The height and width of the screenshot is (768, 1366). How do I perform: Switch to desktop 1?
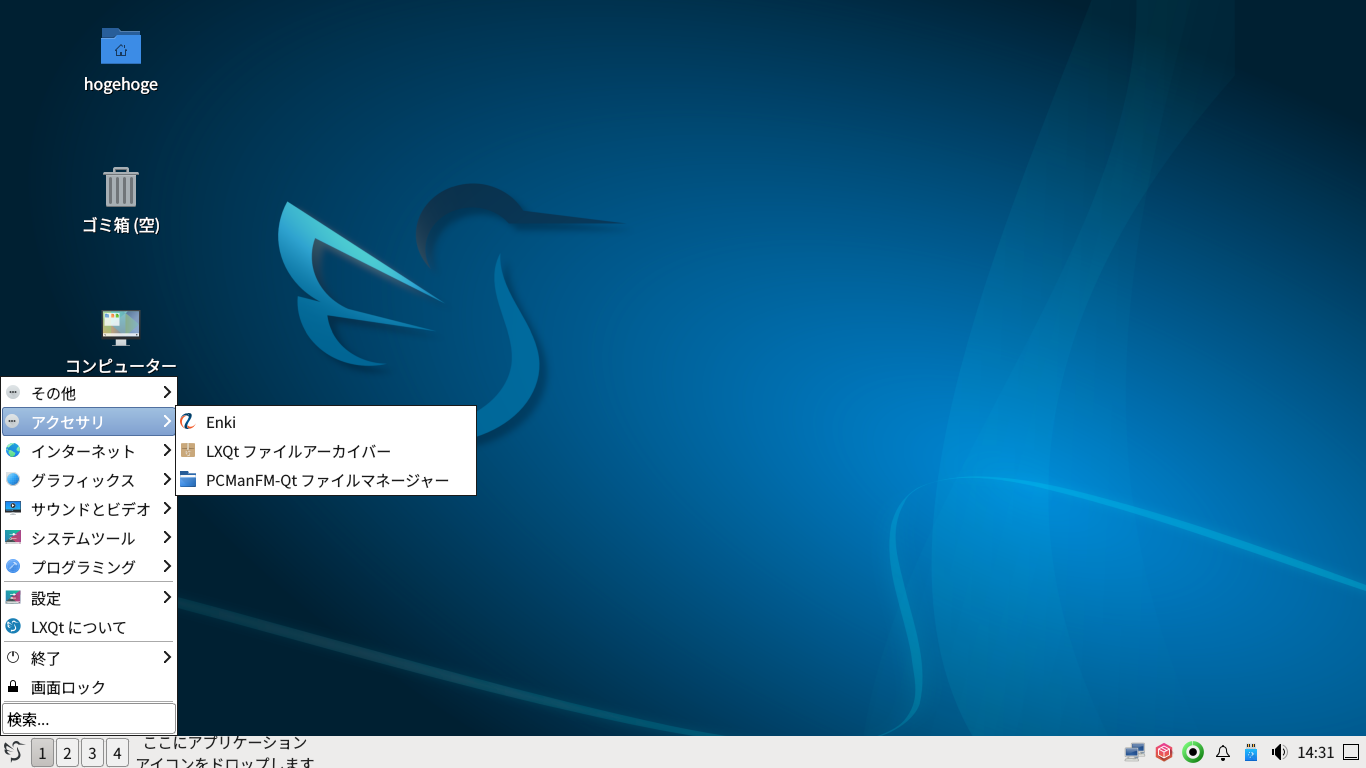pyautogui.click(x=42, y=753)
